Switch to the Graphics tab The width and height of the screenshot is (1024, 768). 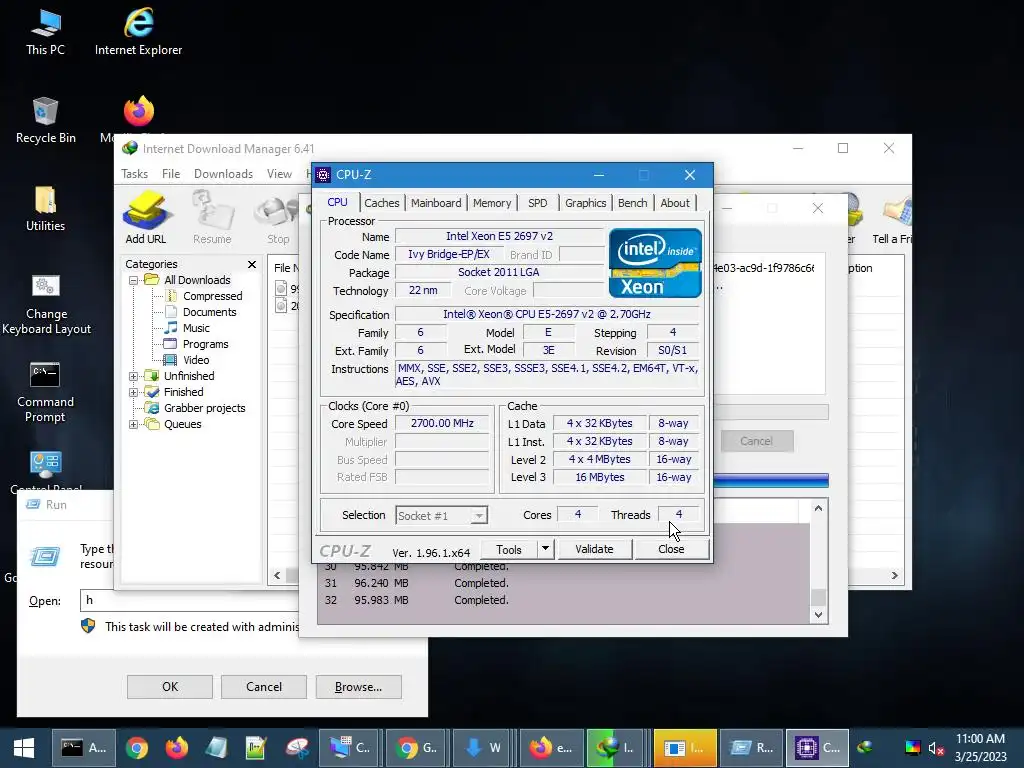pos(585,203)
